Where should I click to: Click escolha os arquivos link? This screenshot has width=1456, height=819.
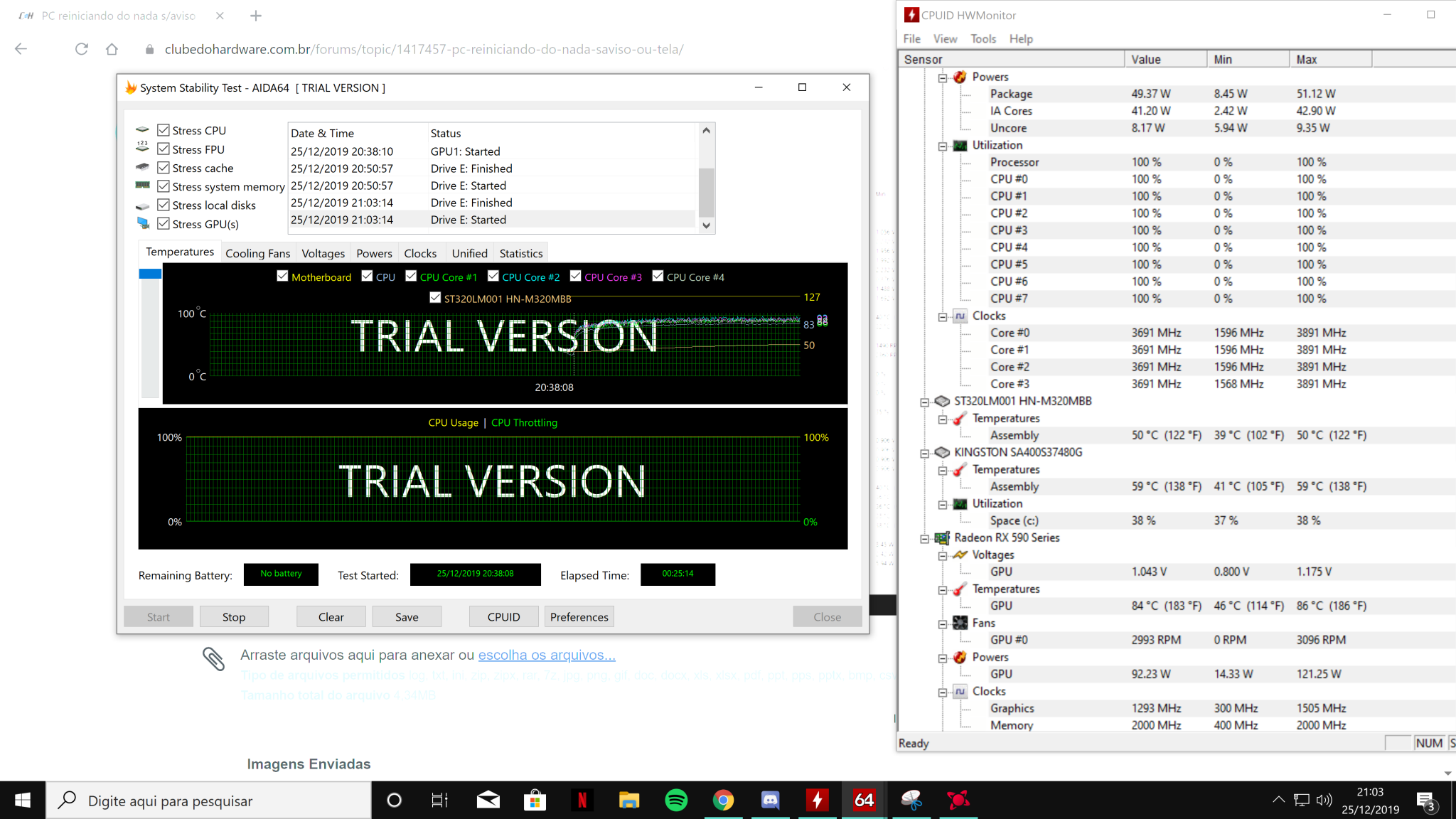click(x=547, y=655)
